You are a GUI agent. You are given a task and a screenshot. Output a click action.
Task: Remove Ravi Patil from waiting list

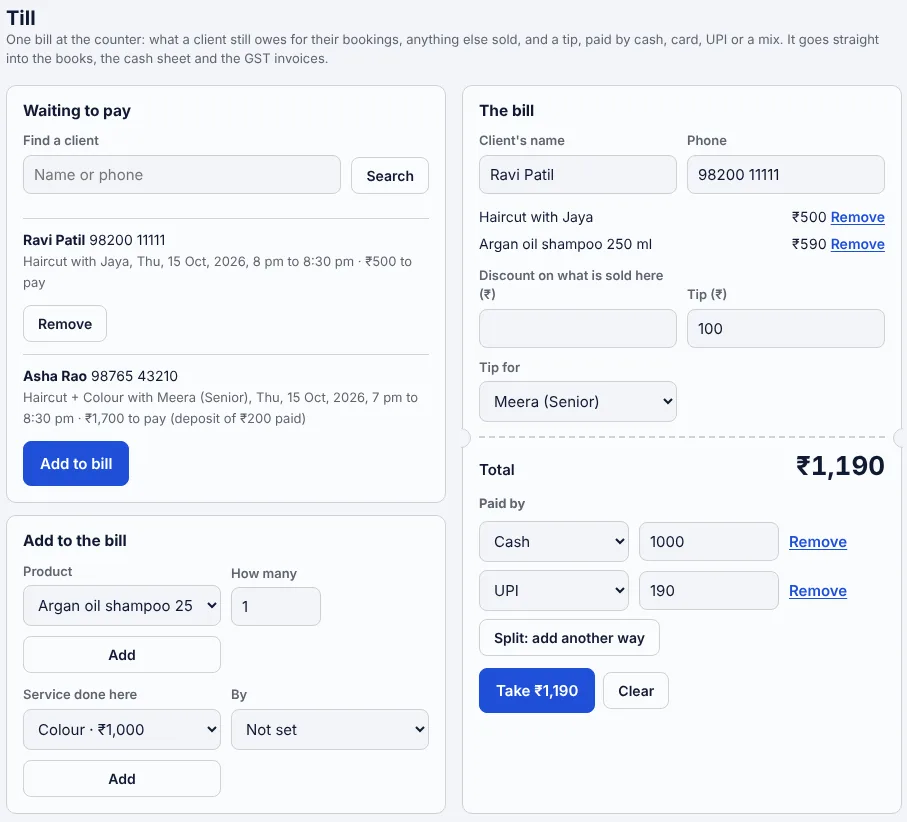tap(65, 323)
